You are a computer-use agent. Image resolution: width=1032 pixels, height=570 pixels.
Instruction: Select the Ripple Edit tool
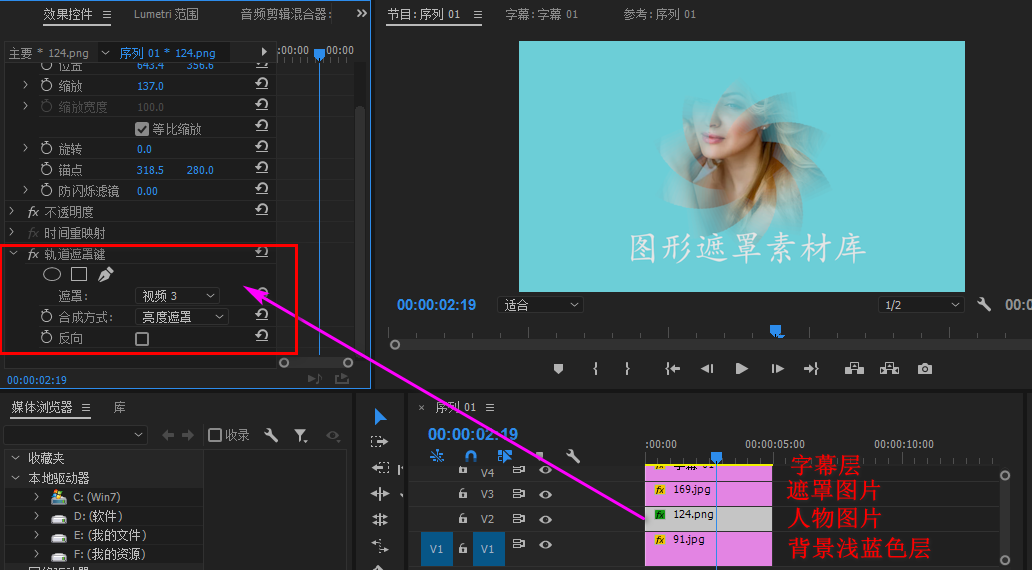click(380, 467)
